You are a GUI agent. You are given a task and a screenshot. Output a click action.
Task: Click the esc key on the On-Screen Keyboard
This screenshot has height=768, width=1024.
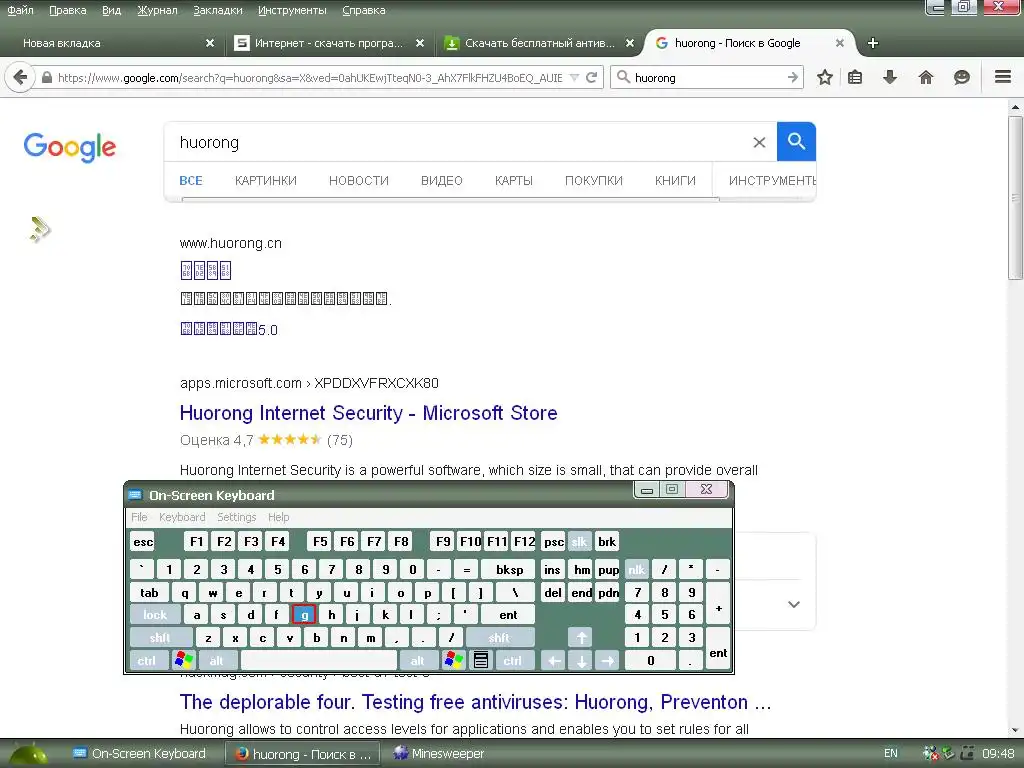click(x=142, y=541)
